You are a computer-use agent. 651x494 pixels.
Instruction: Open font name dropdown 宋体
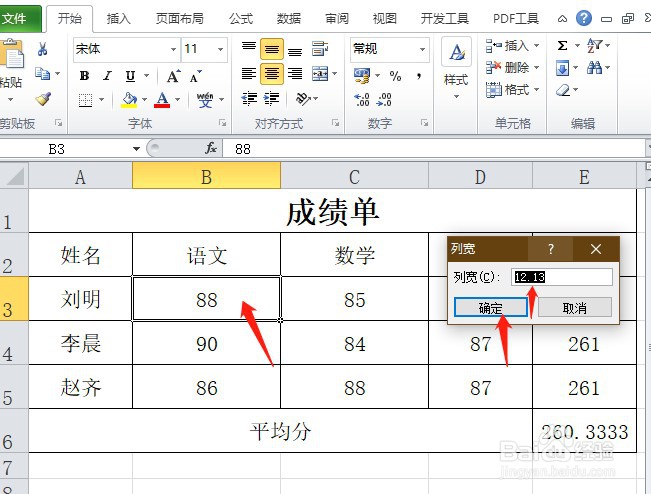pos(174,49)
